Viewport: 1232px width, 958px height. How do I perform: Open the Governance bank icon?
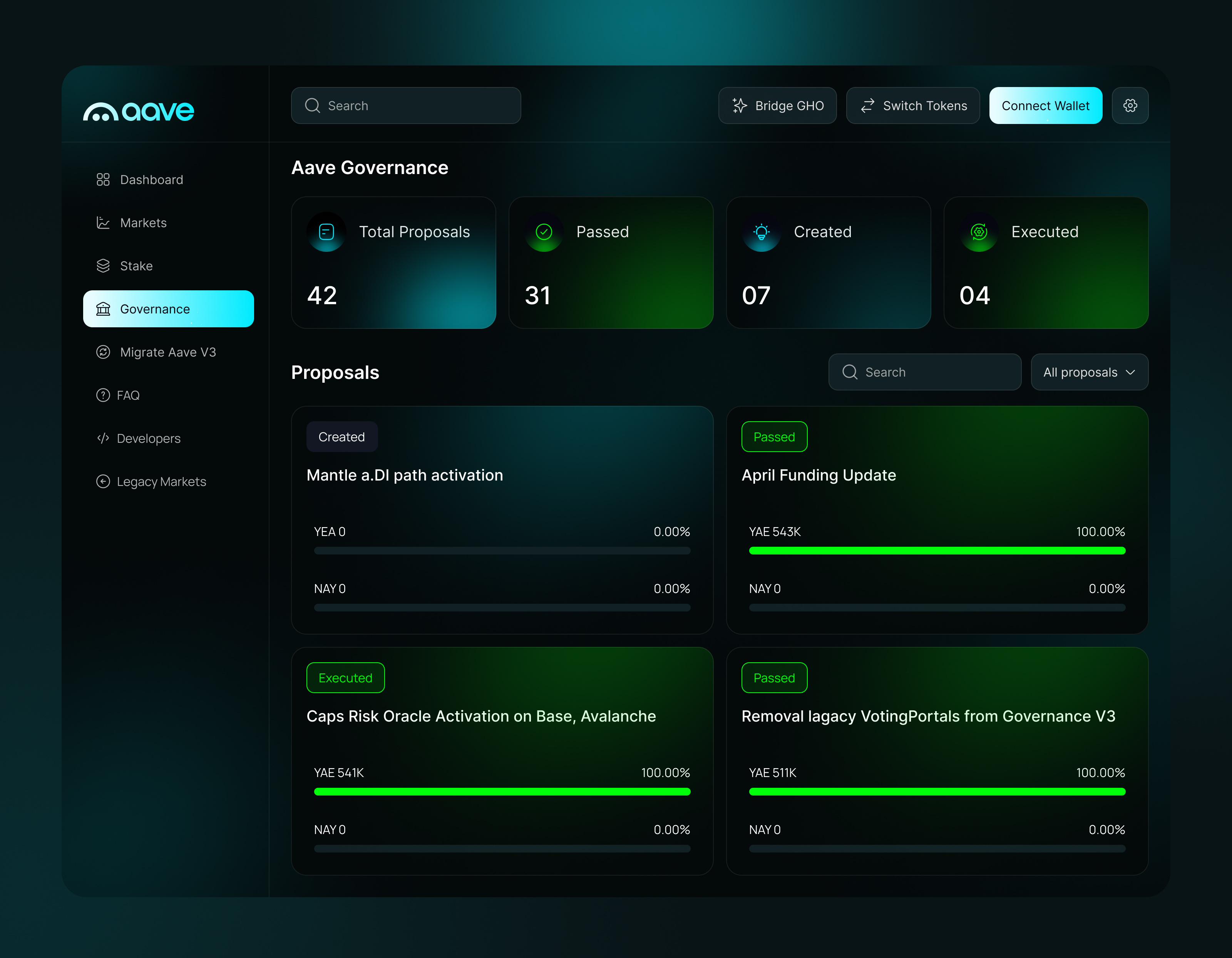pyautogui.click(x=103, y=308)
